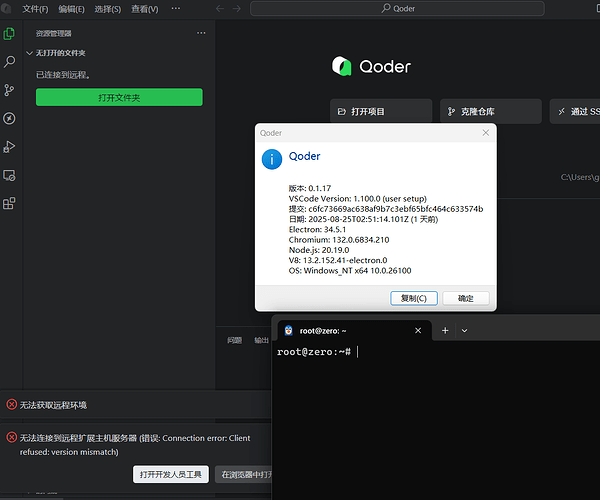The height and width of the screenshot is (500, 600).
Task: Open Run and Debug view
Action: [9, 147]
